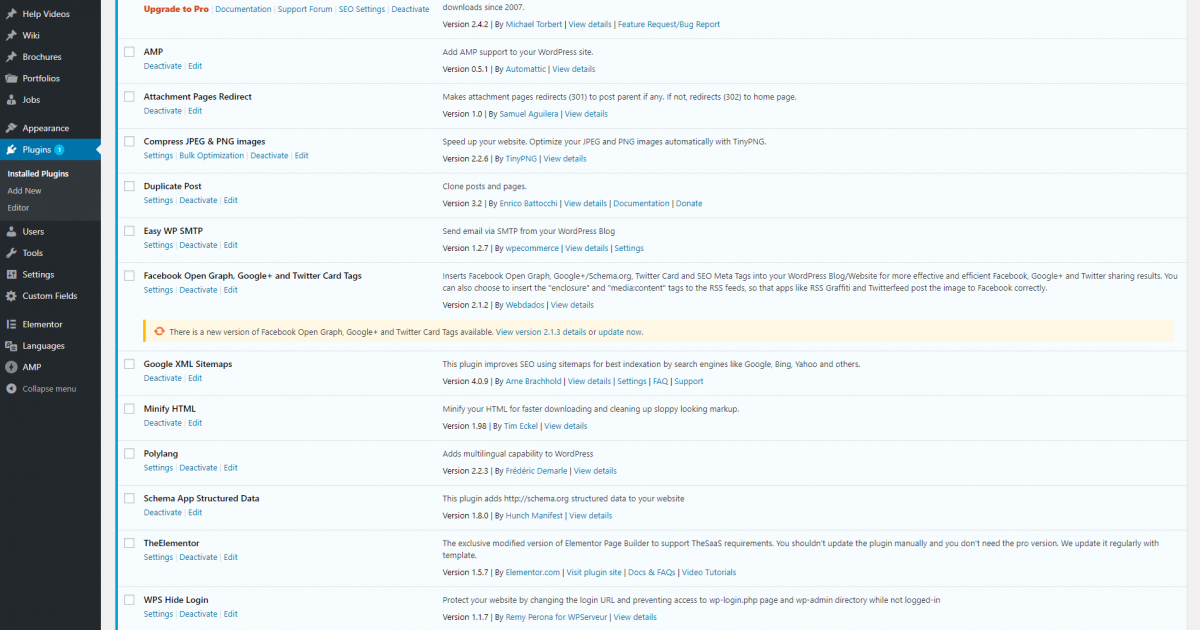
Task: Click the Wiki pin icon in sidebar
Action: tap(11, 35)
